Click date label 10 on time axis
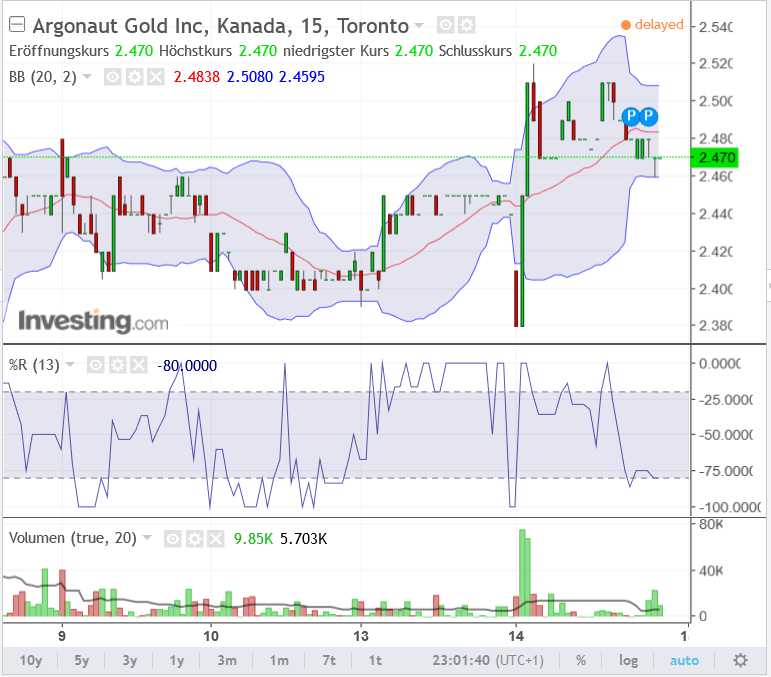 point(210,636)
